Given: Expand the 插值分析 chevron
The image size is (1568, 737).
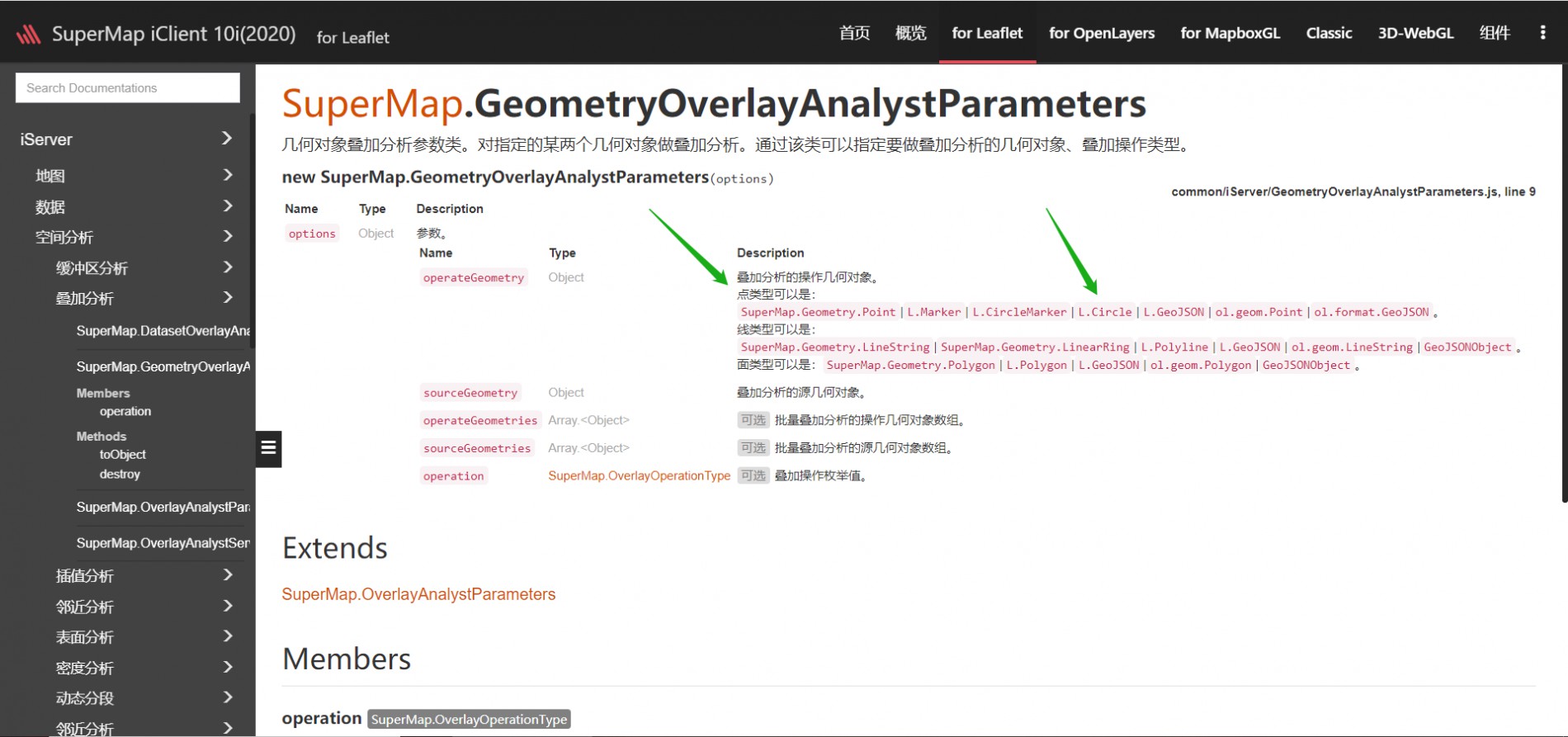Looking at the screenshot, I should click(x=227, y=574).
